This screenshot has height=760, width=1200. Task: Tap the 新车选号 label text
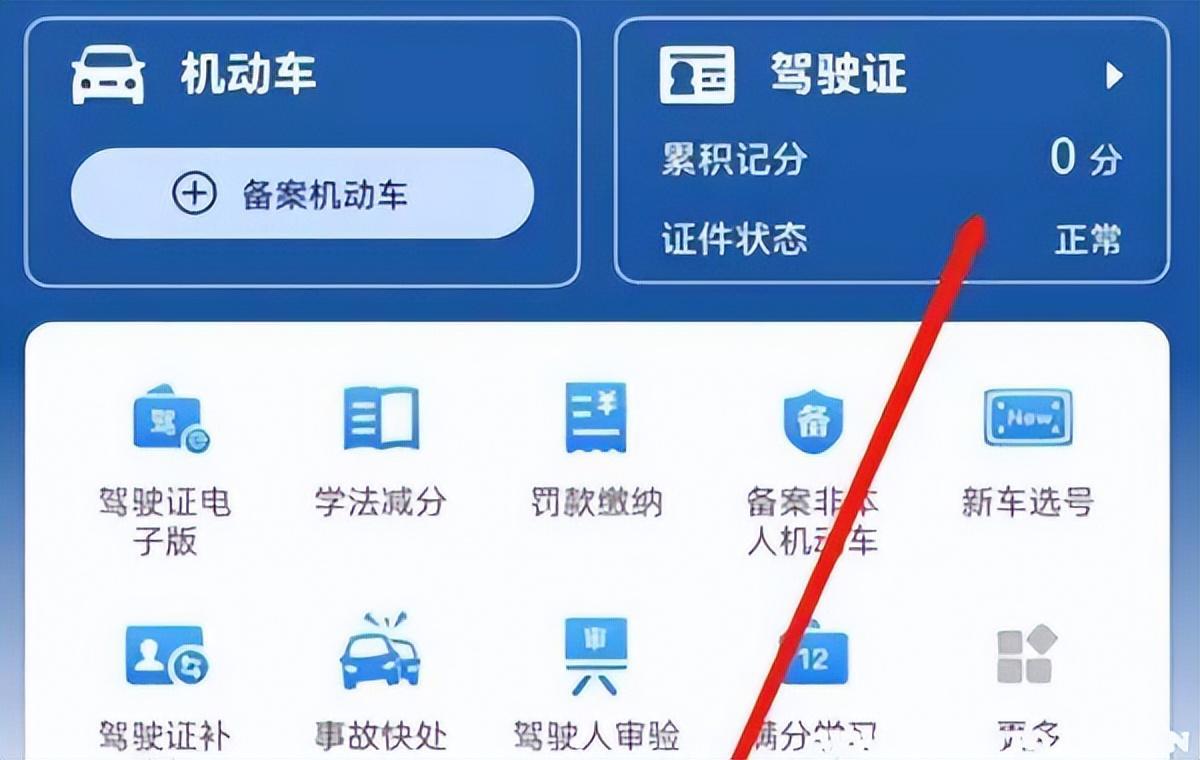tap(1028, 501)
